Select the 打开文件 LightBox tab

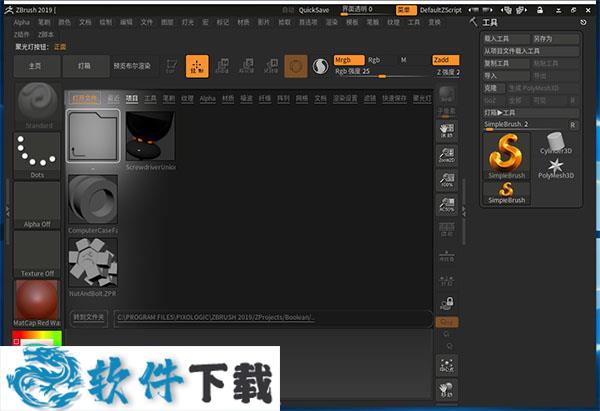(85, 98)
